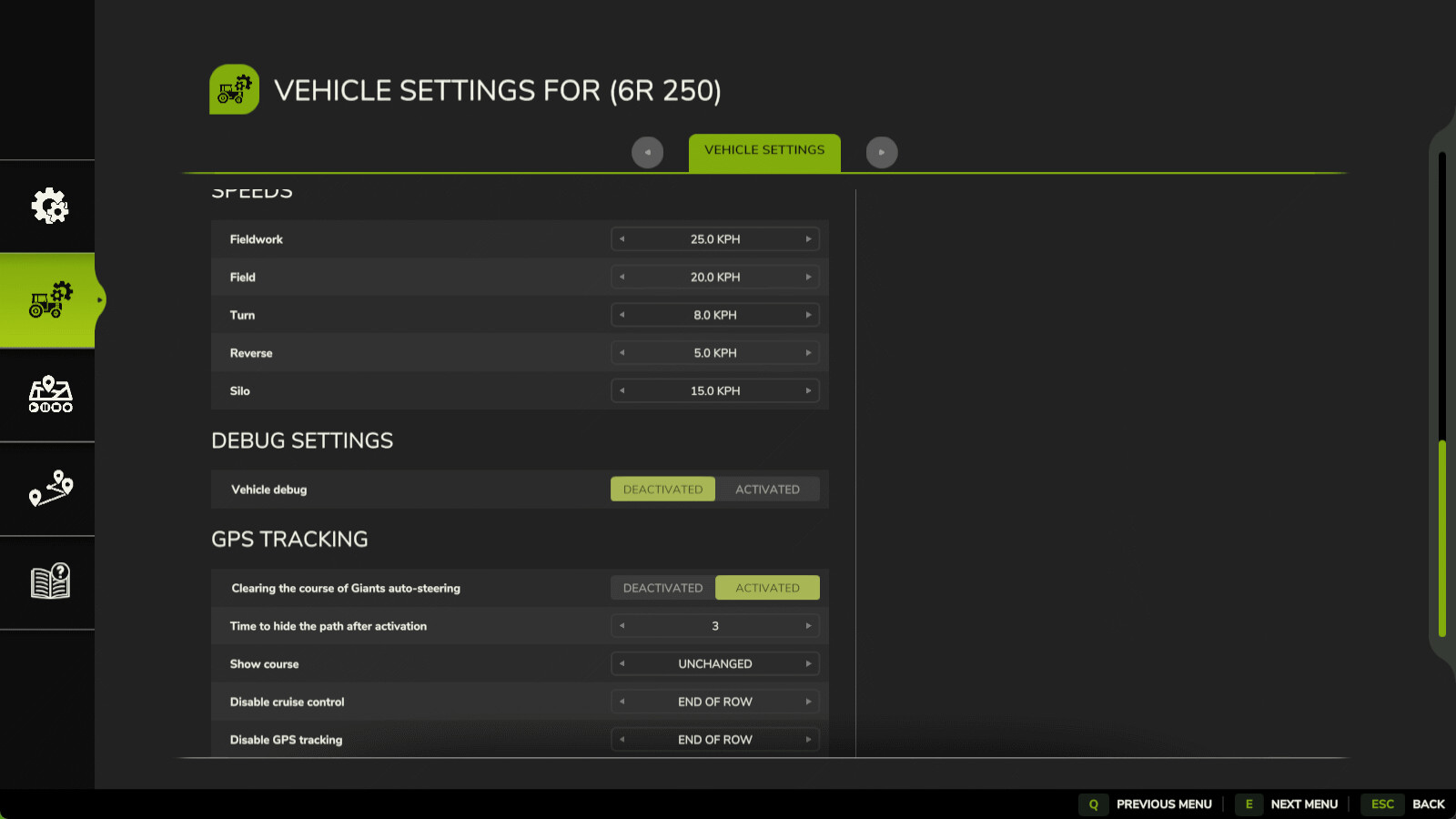
Task: Click DEACTIVATED for Vehicle debug
Action: (662, 489)
